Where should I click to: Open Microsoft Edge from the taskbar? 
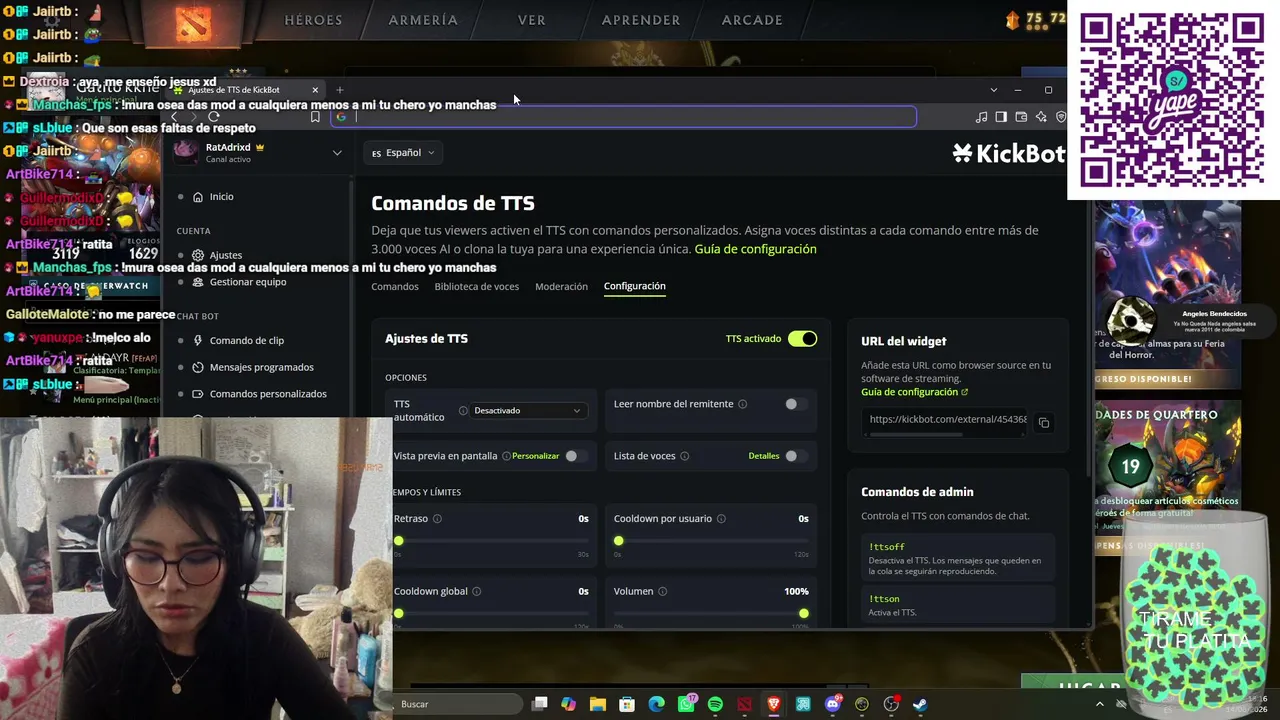coord(656,704)
